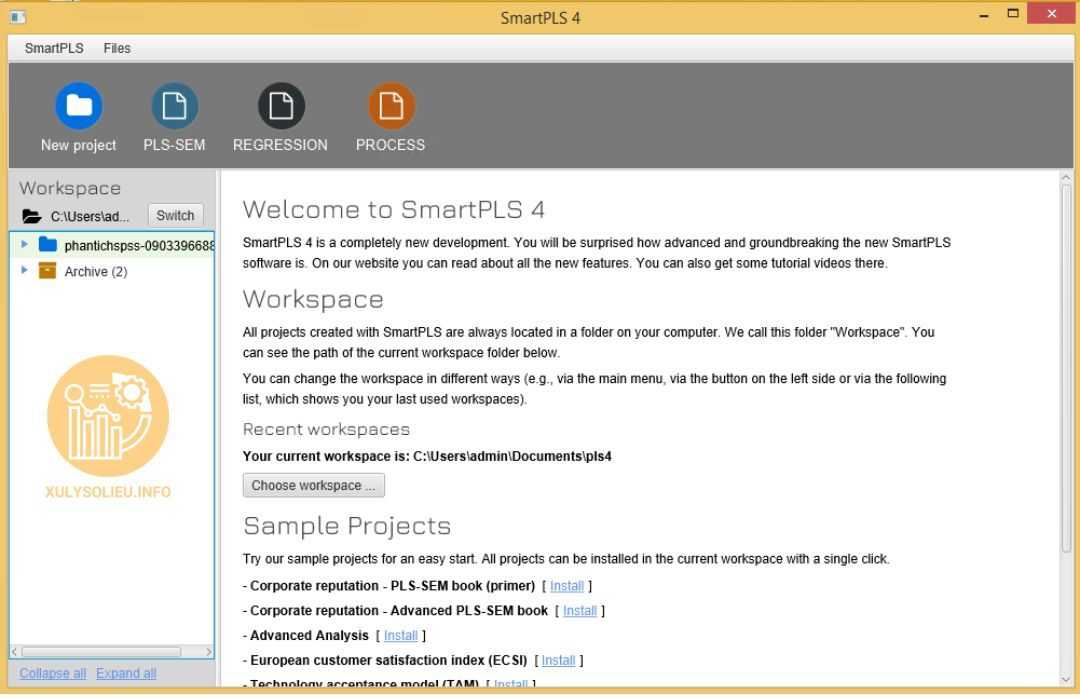Expand the Archive (2) tree node

25,271
